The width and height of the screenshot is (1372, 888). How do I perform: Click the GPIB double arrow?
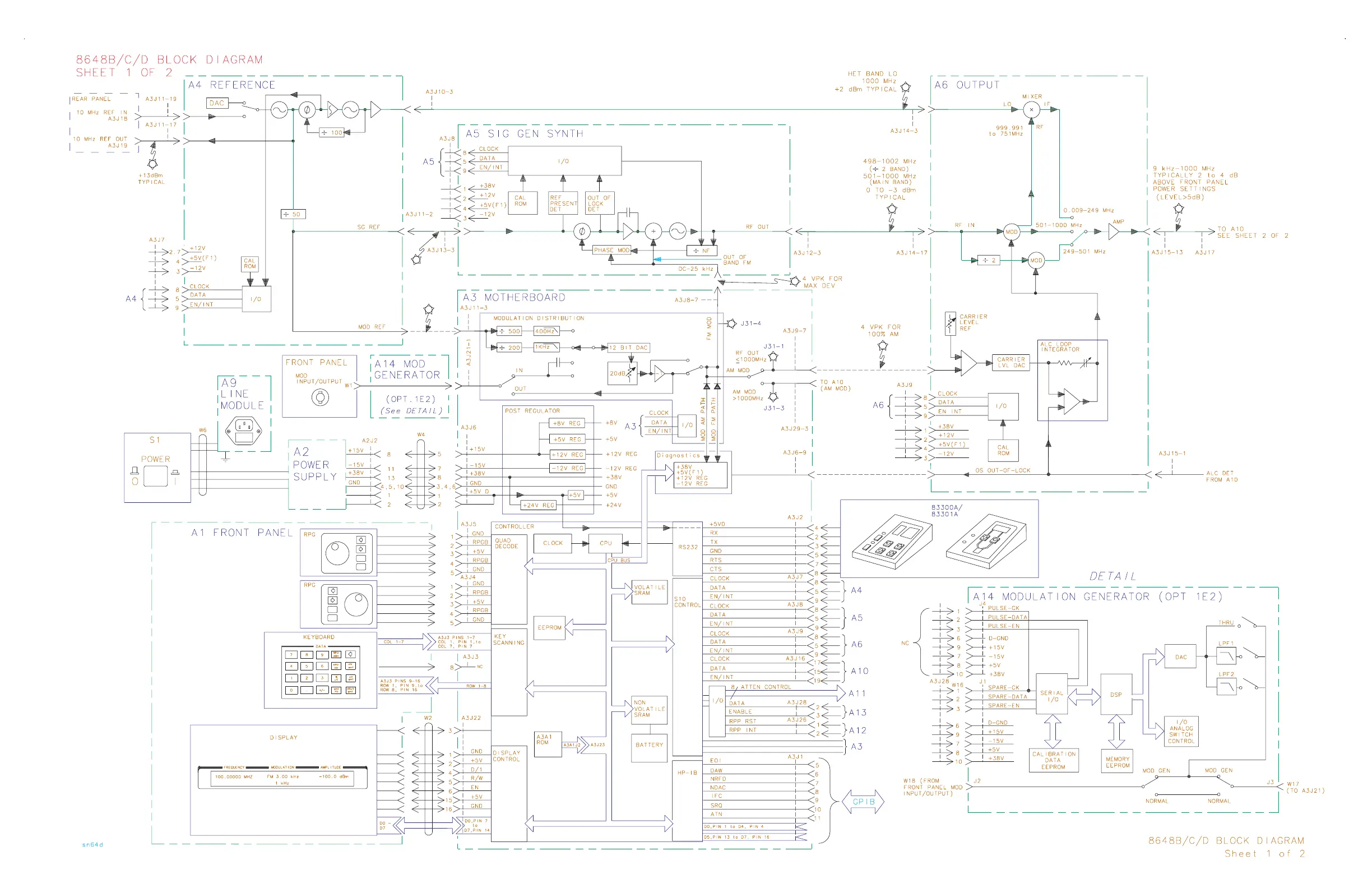(x=863, y=802)
